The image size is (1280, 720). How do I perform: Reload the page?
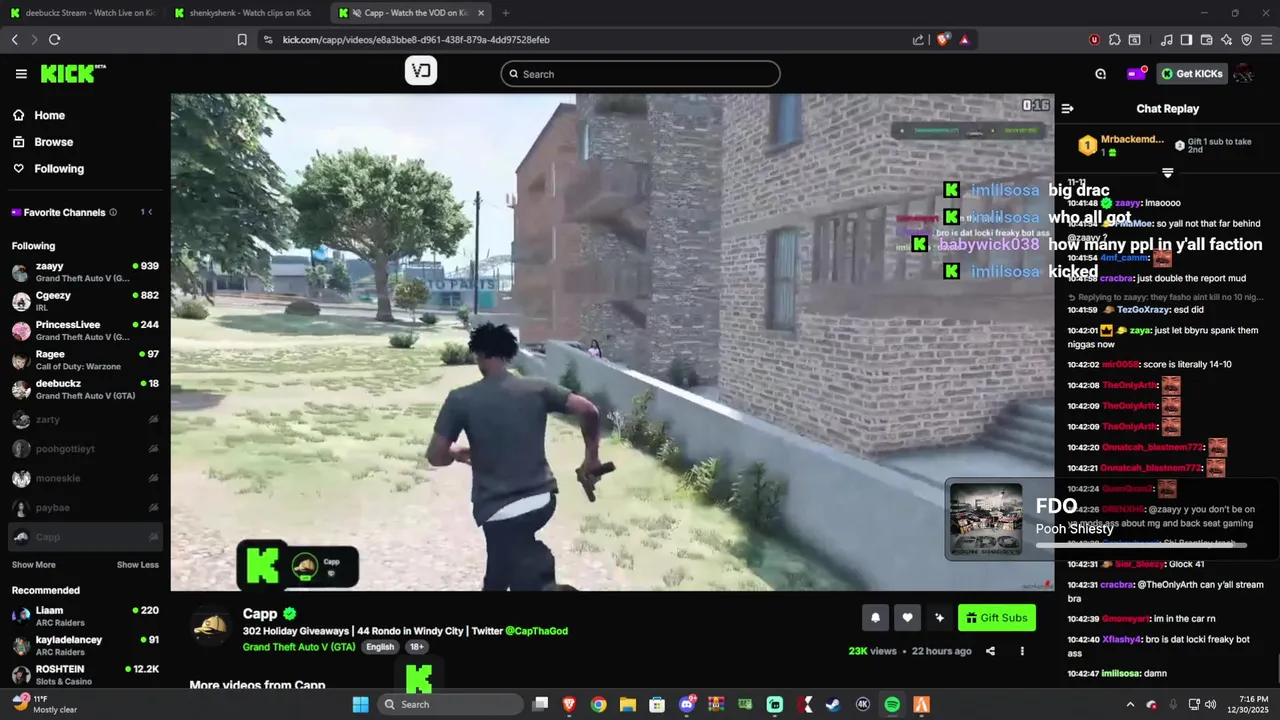(54, 40)
